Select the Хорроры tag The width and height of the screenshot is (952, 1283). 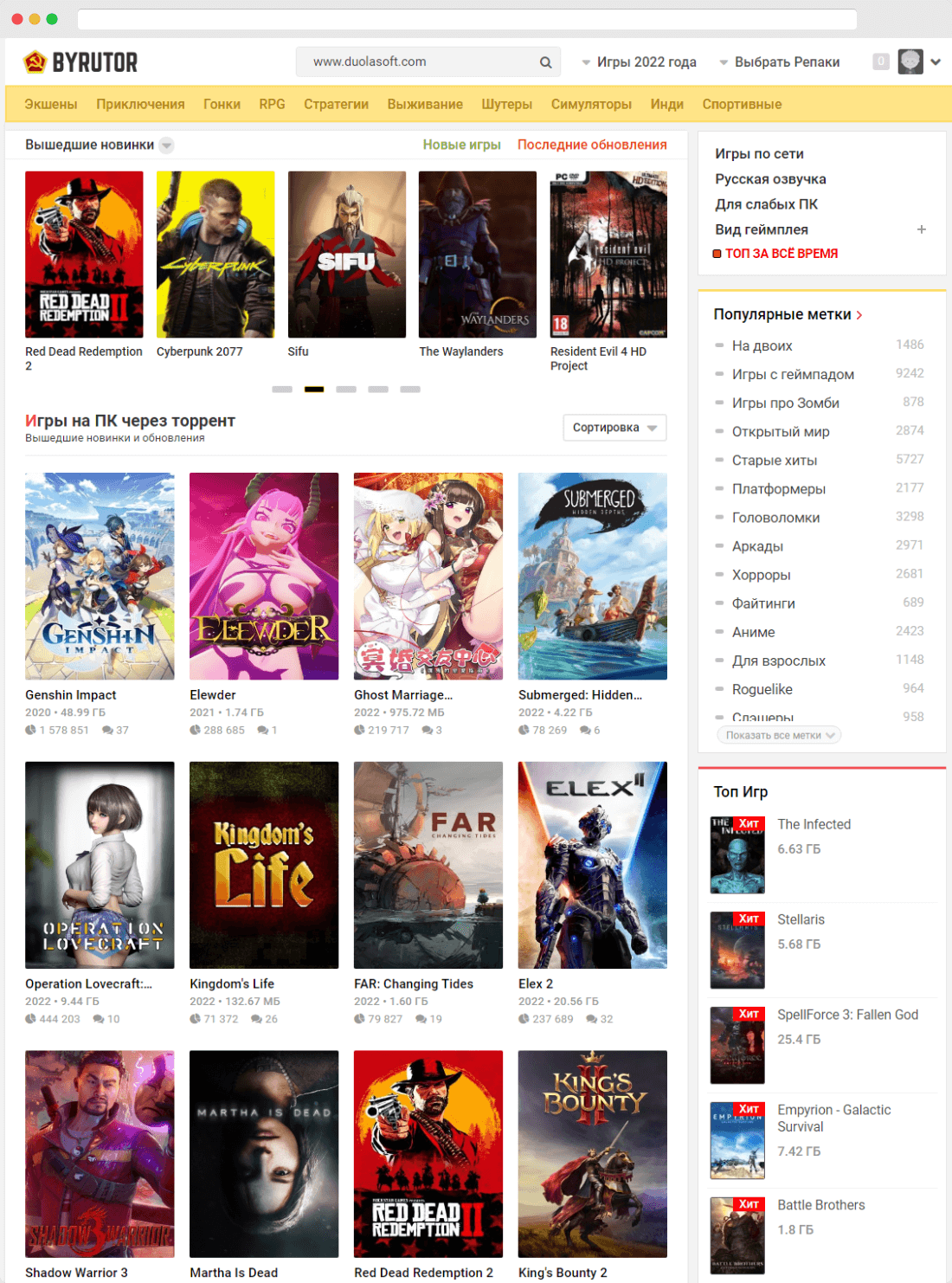[x=762, y=575]
